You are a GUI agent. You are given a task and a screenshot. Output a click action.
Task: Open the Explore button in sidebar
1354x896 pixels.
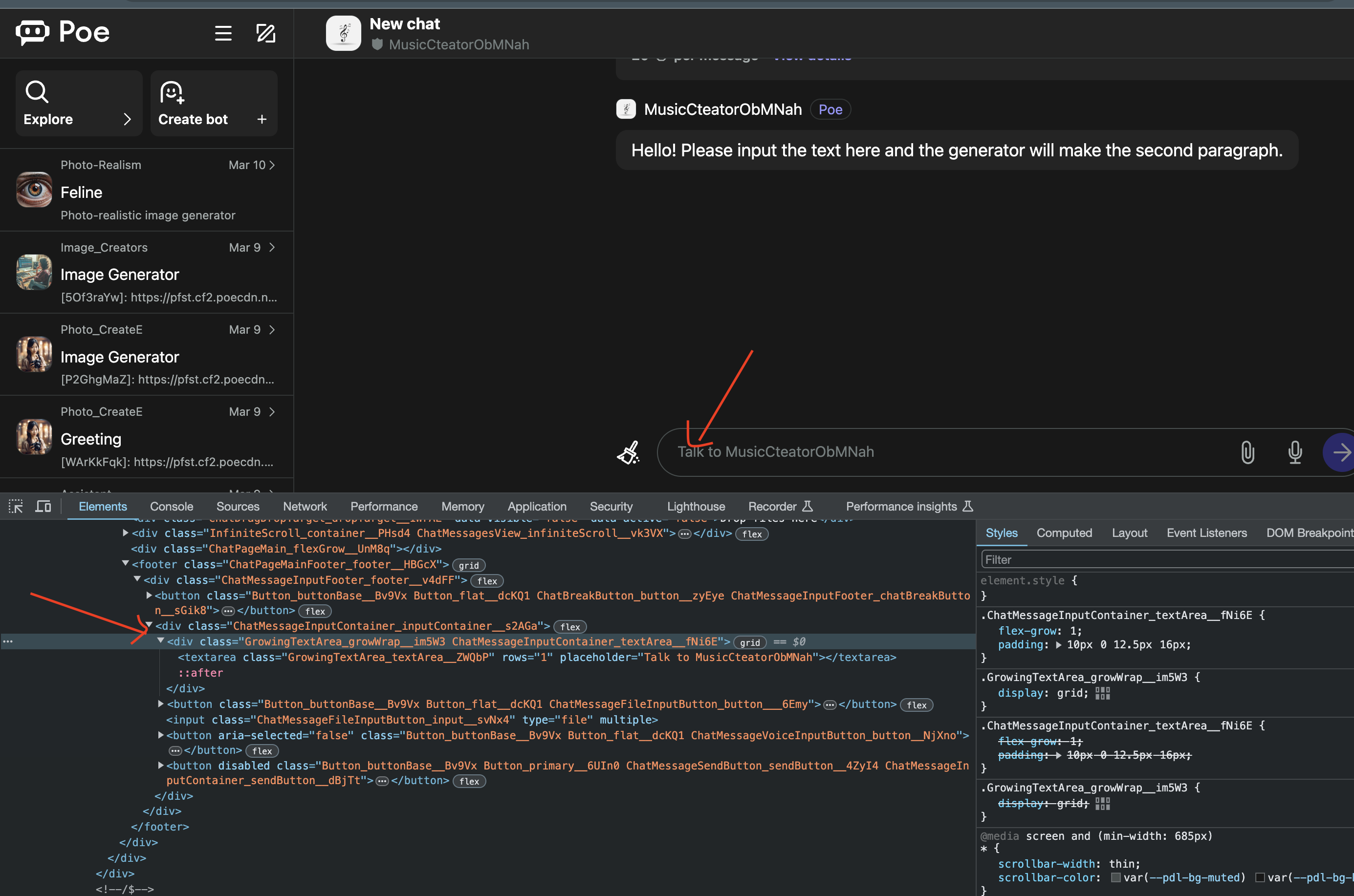[78, 104]
